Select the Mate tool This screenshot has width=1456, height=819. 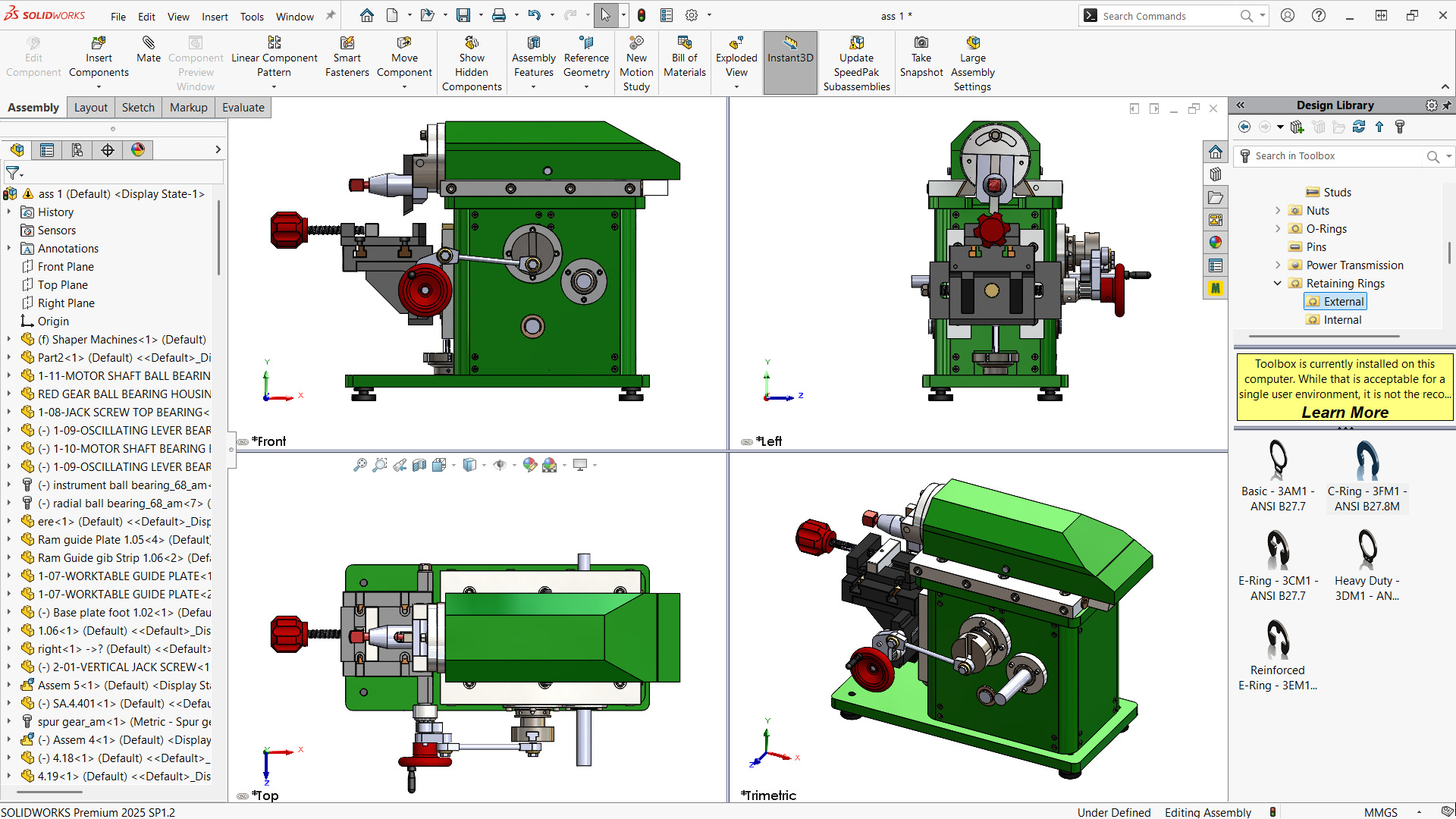[149, 50]
